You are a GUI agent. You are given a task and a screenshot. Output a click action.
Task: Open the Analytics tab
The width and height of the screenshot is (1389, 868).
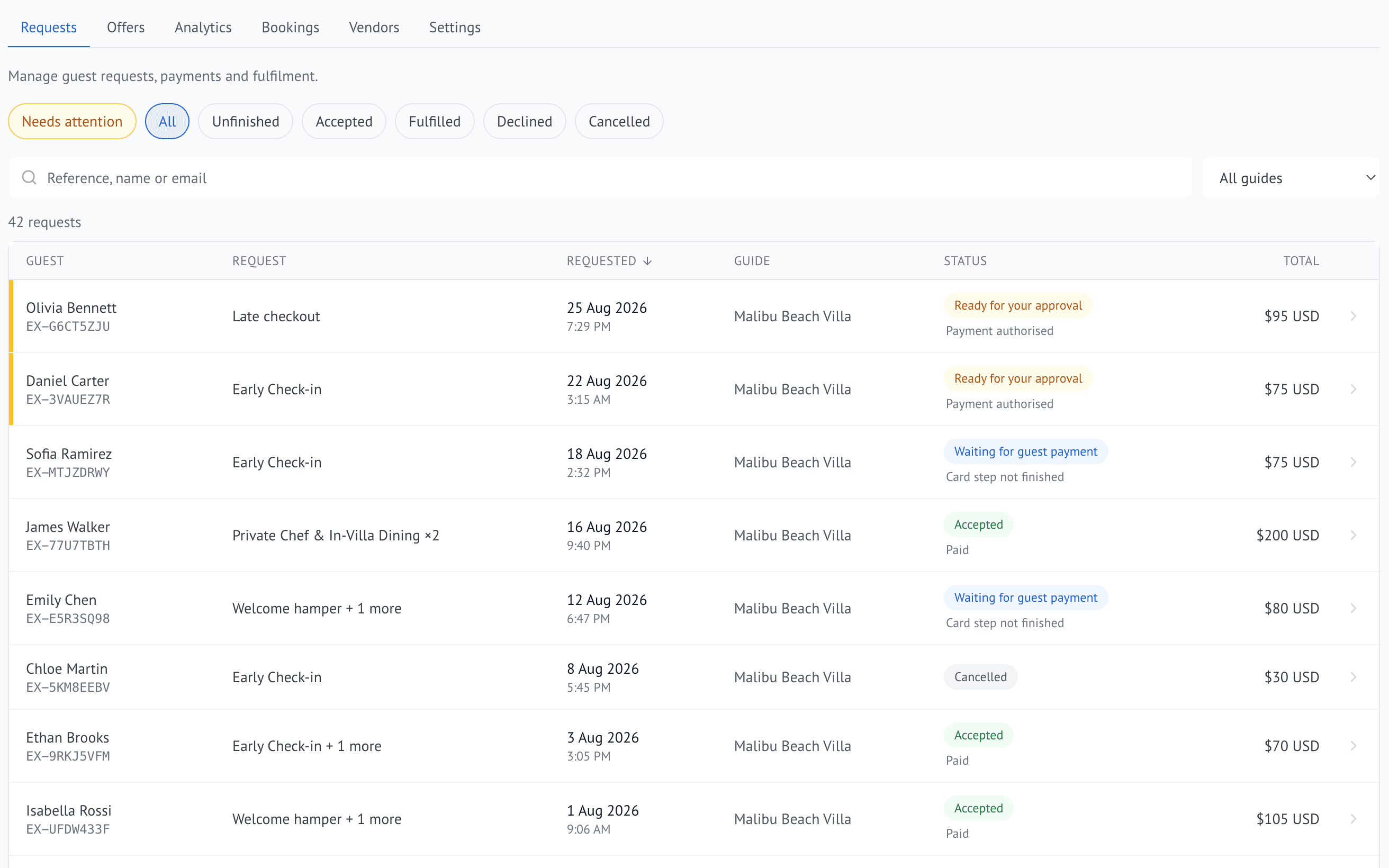point(203,27)
